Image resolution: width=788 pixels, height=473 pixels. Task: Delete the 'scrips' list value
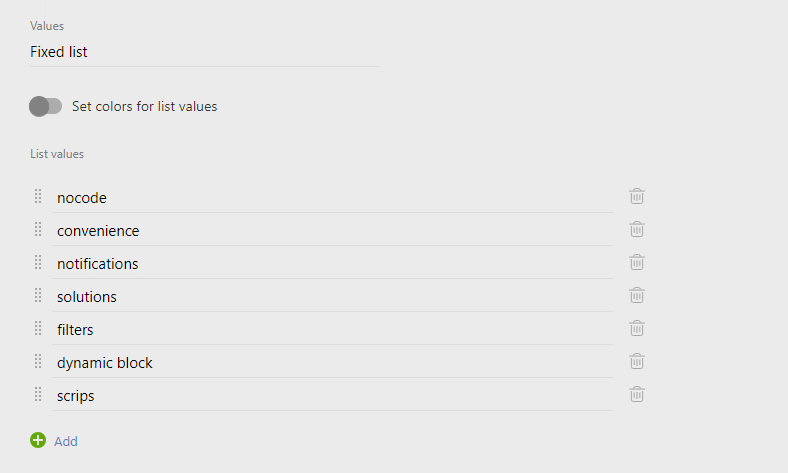point(637,394)
